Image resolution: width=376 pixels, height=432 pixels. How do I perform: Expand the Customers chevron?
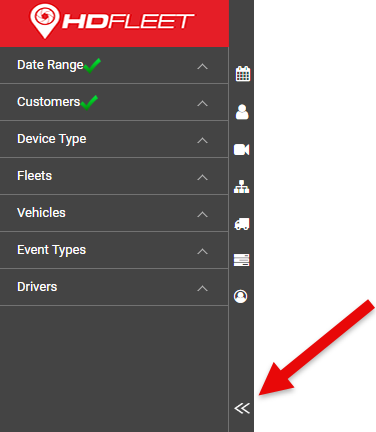click(202, 103)
